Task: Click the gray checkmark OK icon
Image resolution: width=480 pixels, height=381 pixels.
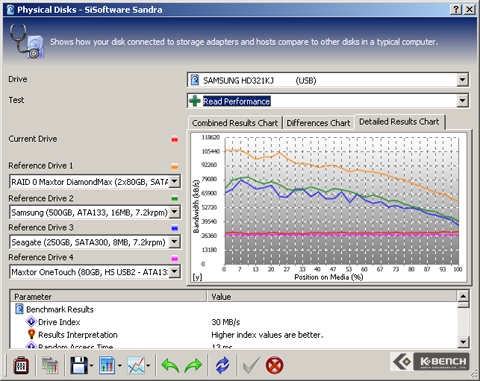Action: tap(251, 365)
